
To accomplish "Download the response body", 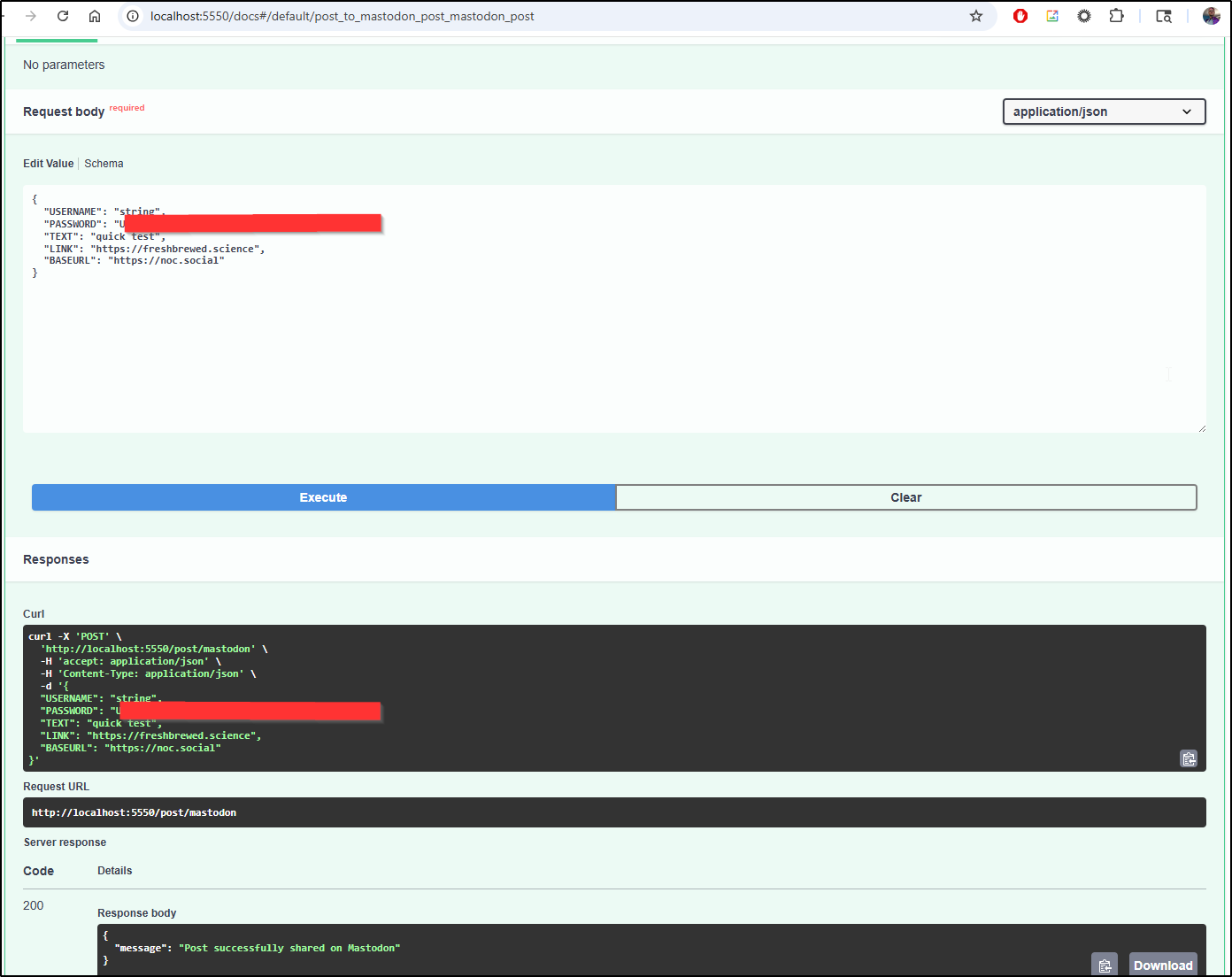I will point(1162,965).
